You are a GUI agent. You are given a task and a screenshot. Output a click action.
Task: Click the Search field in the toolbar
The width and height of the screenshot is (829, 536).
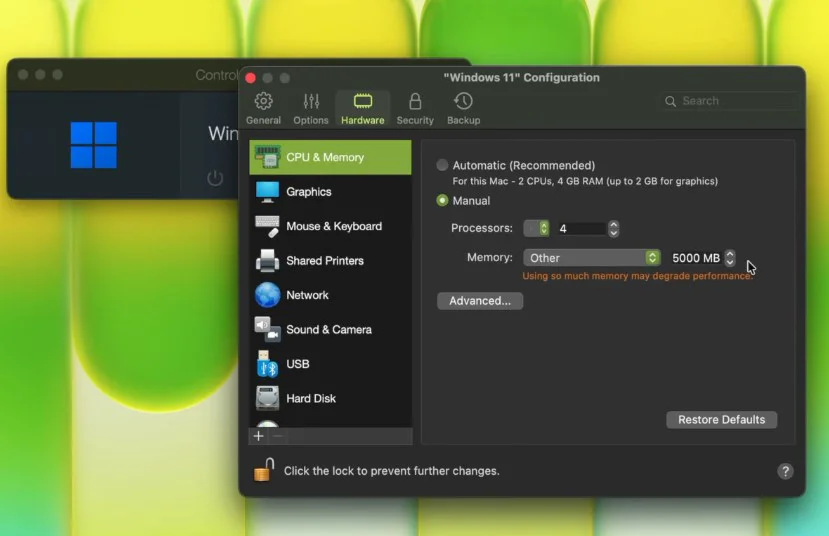coord(735,101)
